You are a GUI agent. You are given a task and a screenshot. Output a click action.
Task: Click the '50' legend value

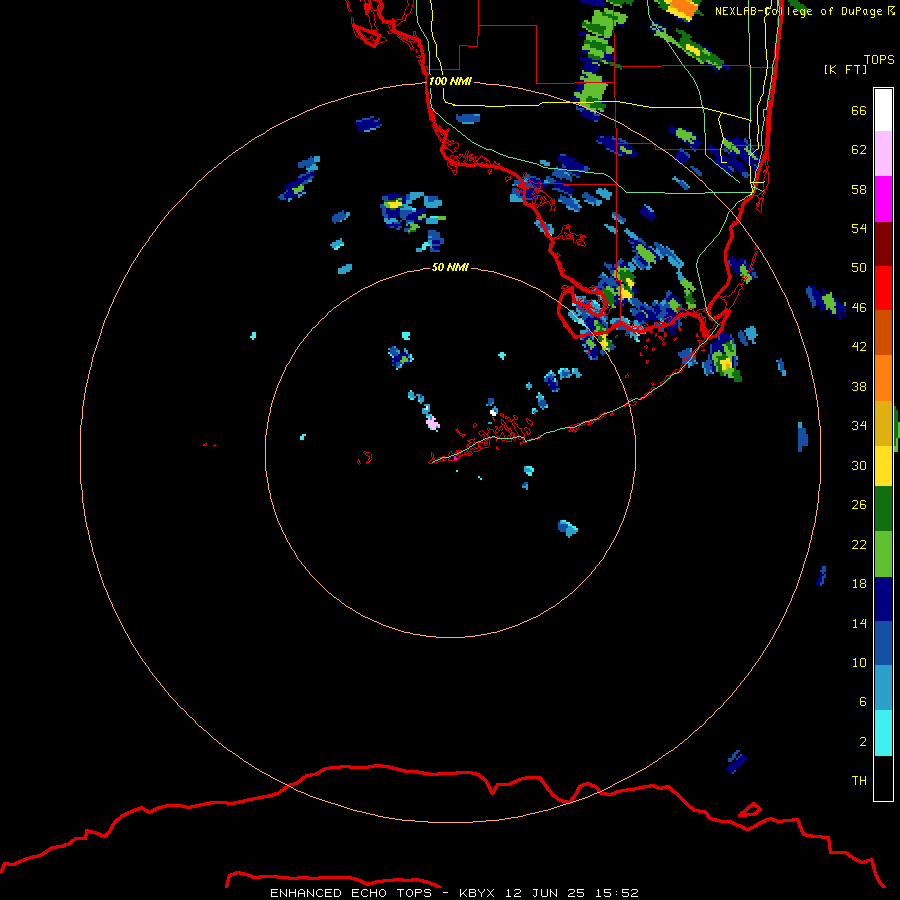coord(859,267)
